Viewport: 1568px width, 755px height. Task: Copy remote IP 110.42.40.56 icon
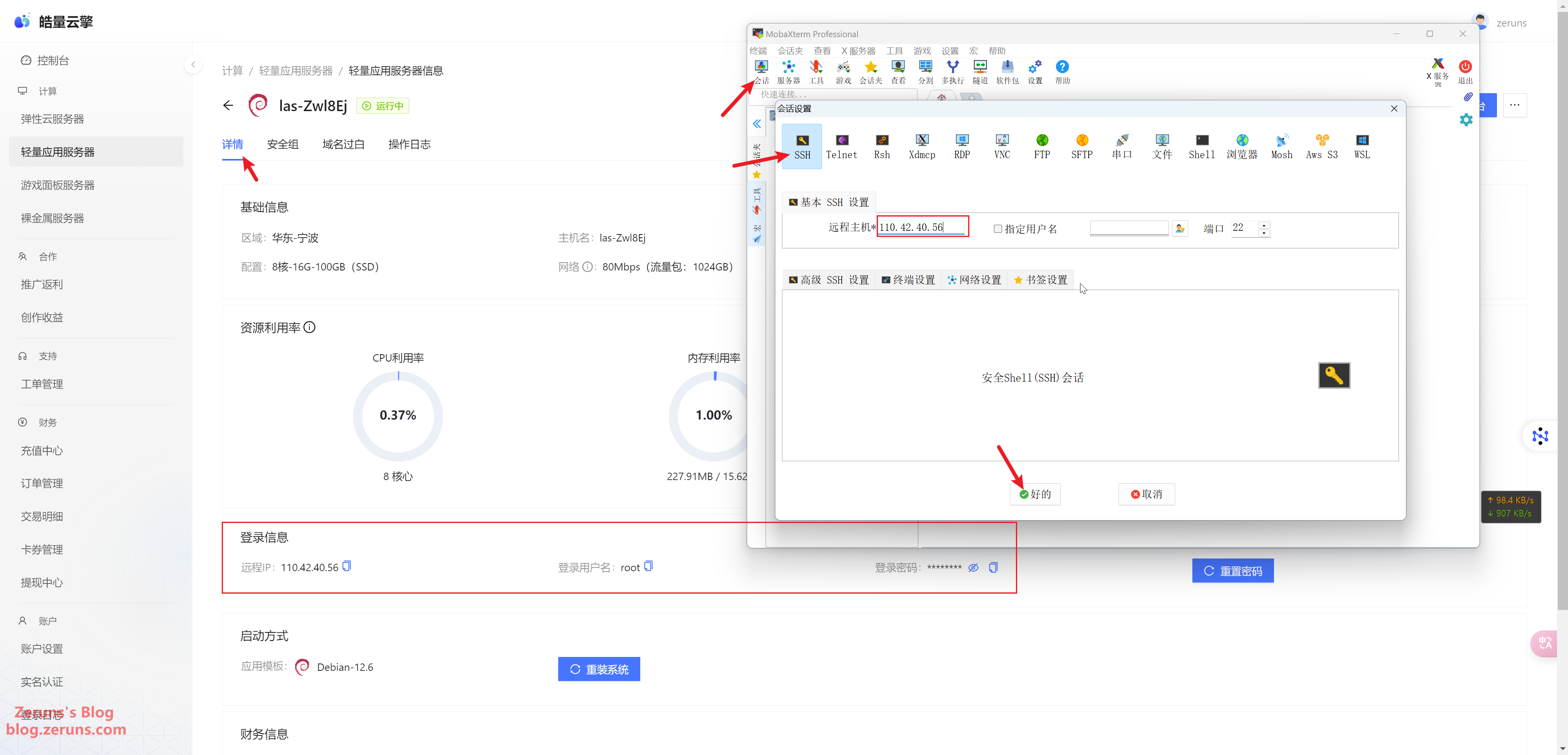(x=346, y=566)
